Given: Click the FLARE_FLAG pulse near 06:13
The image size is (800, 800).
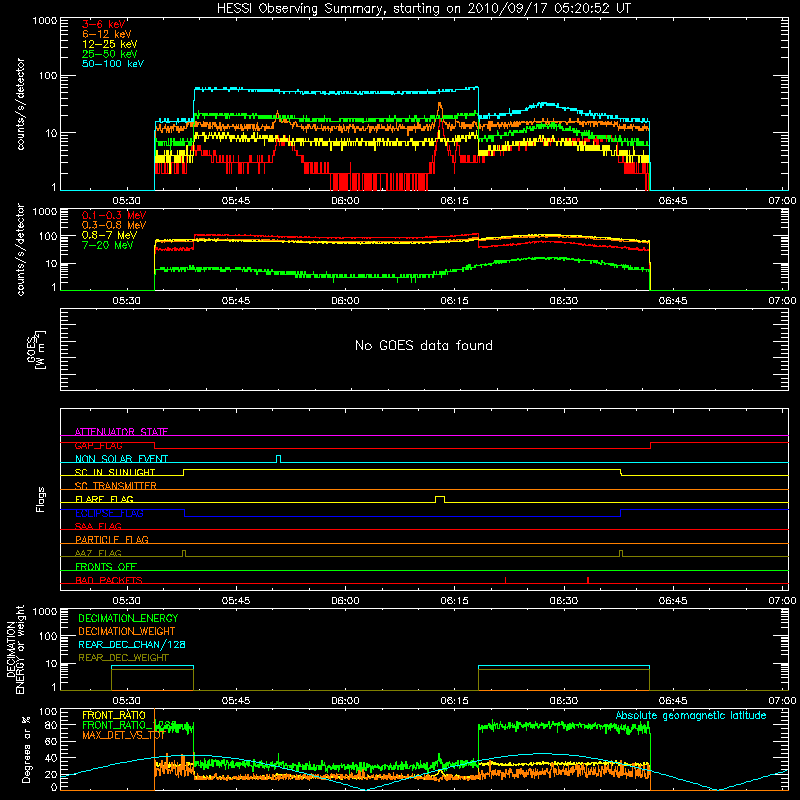Looking at the screenshot, I should (x=440, y=499).
